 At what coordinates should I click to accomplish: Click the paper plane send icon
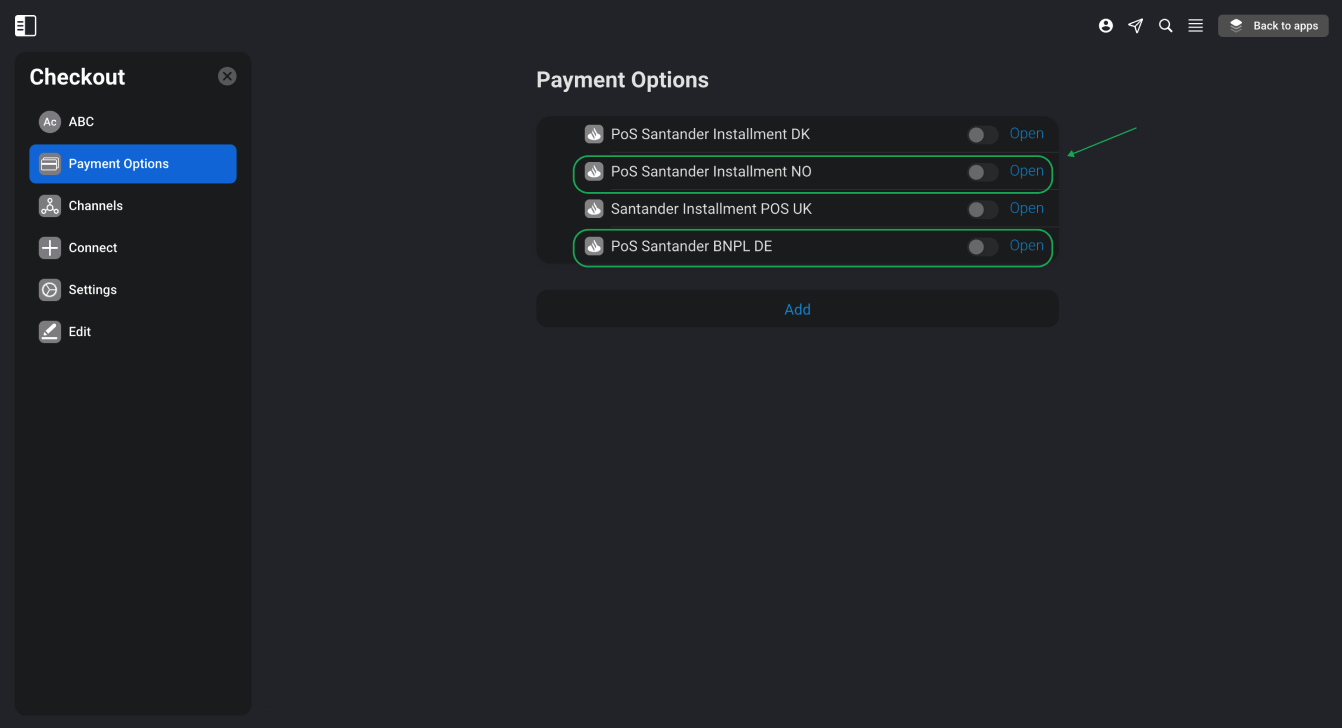pos(1136,26)
